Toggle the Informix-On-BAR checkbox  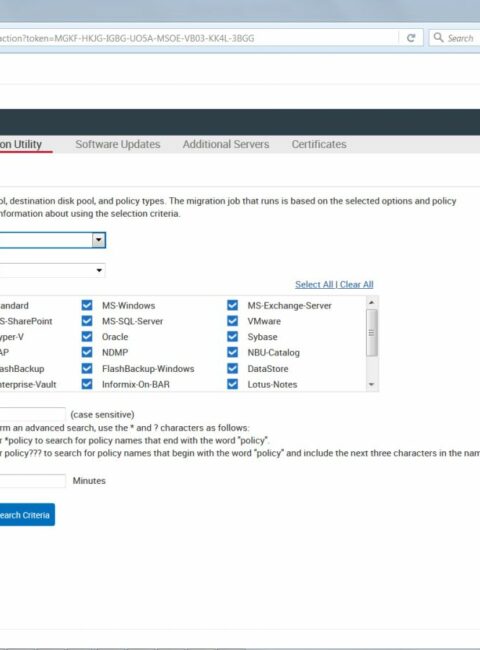(87, 384)
